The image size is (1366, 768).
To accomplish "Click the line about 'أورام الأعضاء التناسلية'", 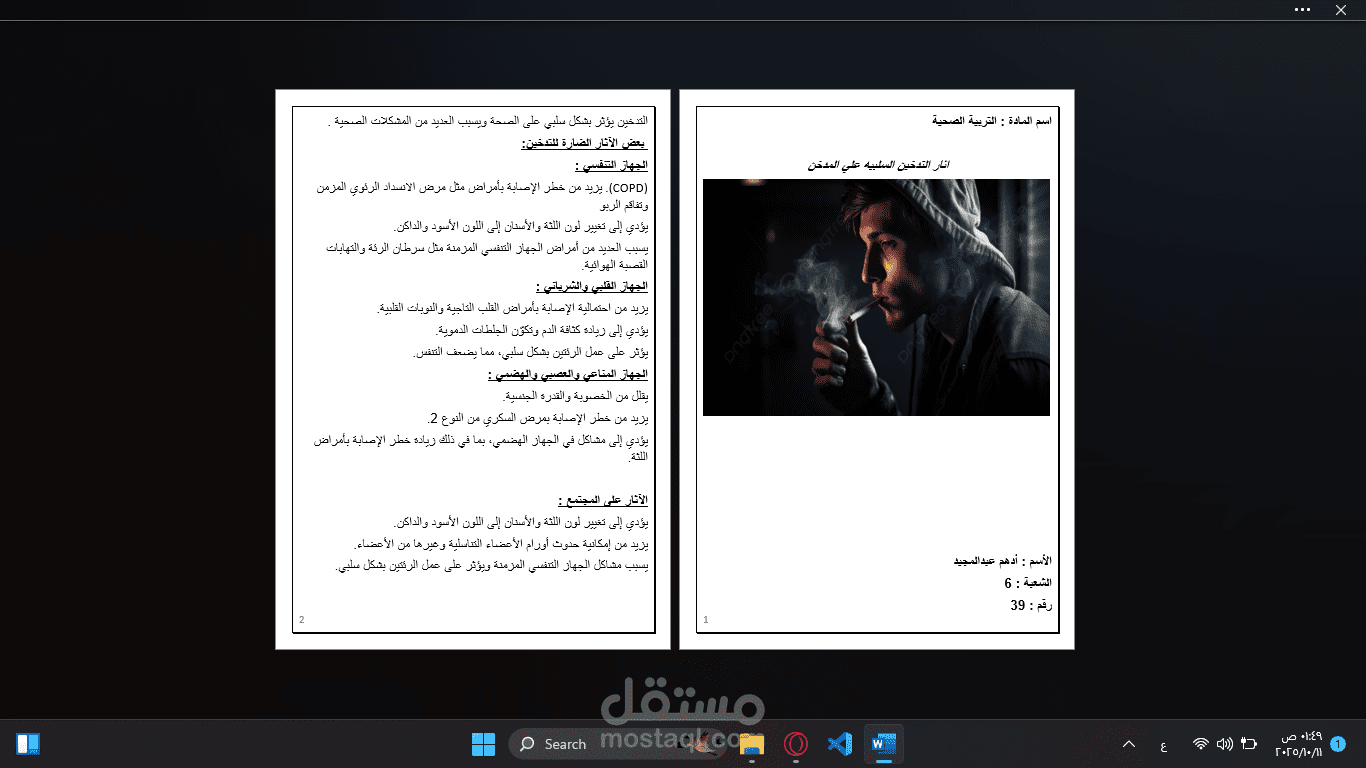I will click(502, 545).
